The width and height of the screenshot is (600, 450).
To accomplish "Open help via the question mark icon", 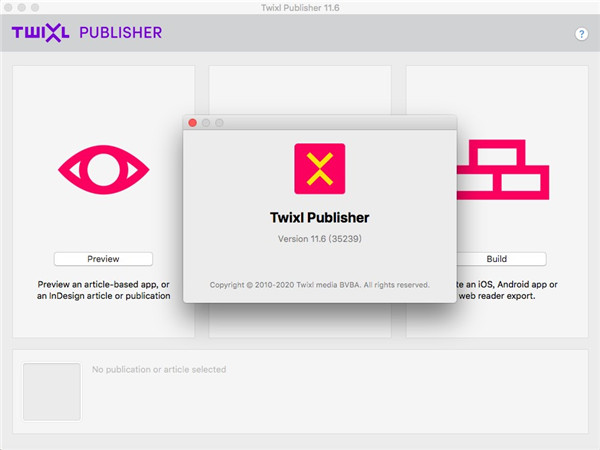I will click(581, 34).
